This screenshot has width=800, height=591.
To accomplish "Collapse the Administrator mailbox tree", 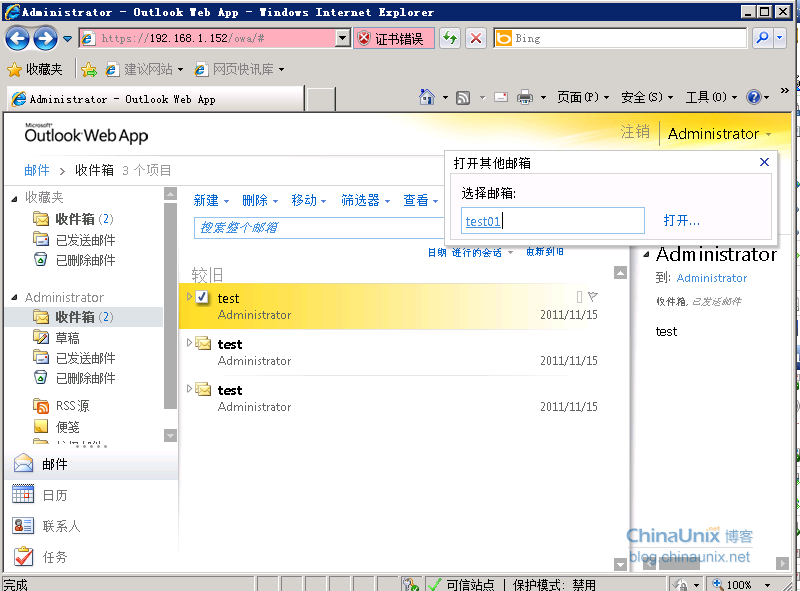I will (x=14, y=297).
